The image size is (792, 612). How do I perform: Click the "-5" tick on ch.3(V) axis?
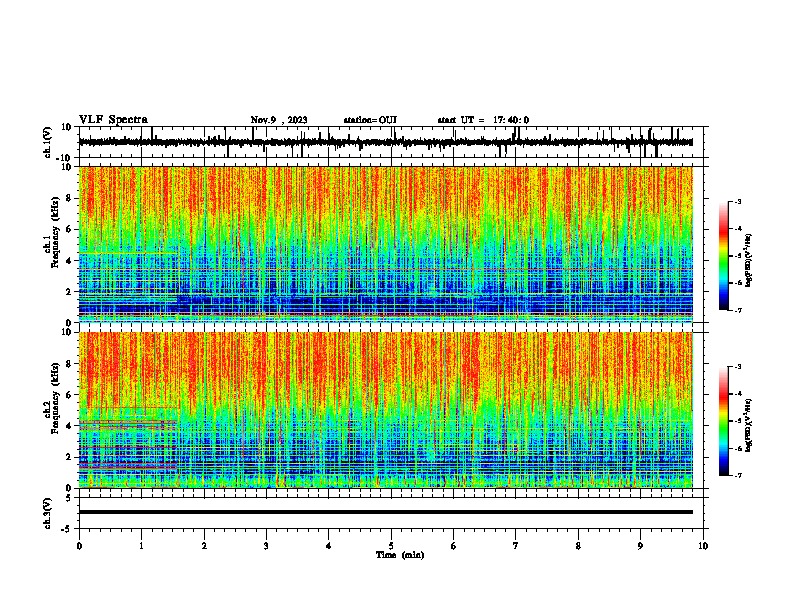tap(68, 529)
